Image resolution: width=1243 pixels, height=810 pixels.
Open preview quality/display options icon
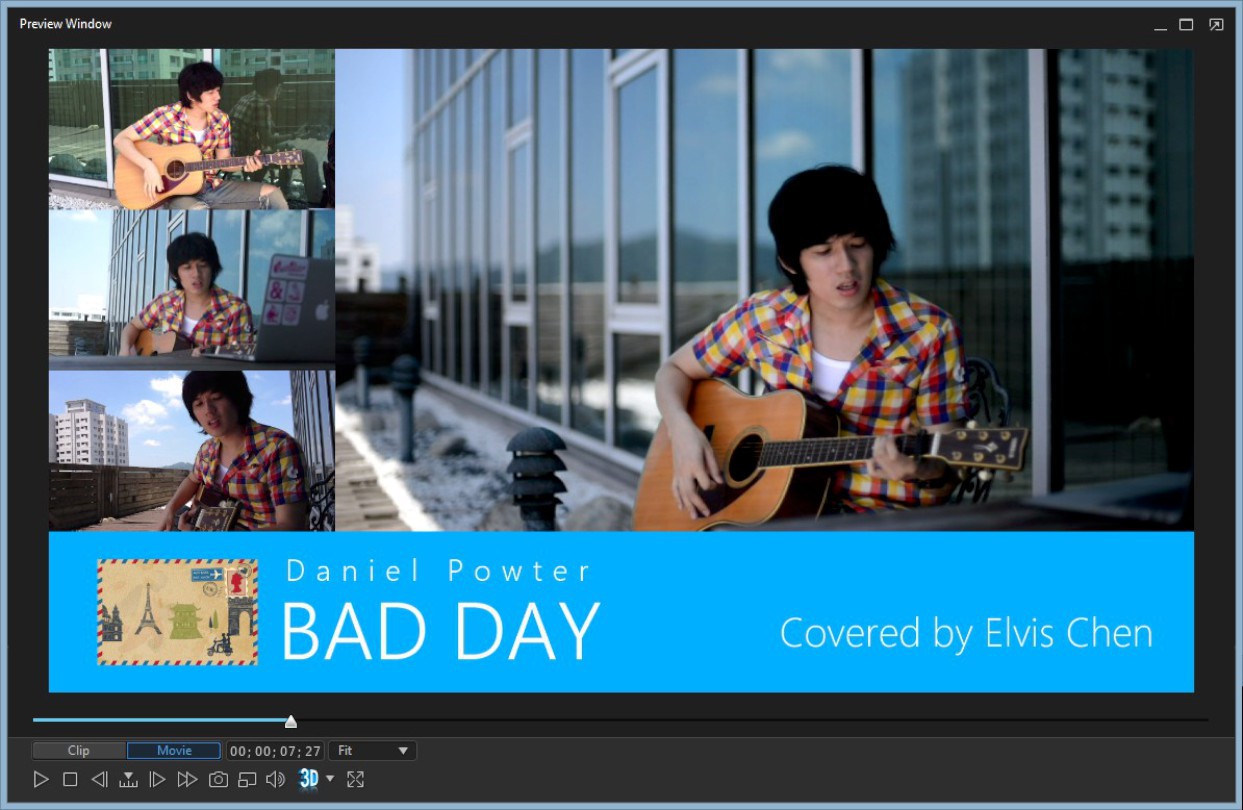tap(247, 779)
